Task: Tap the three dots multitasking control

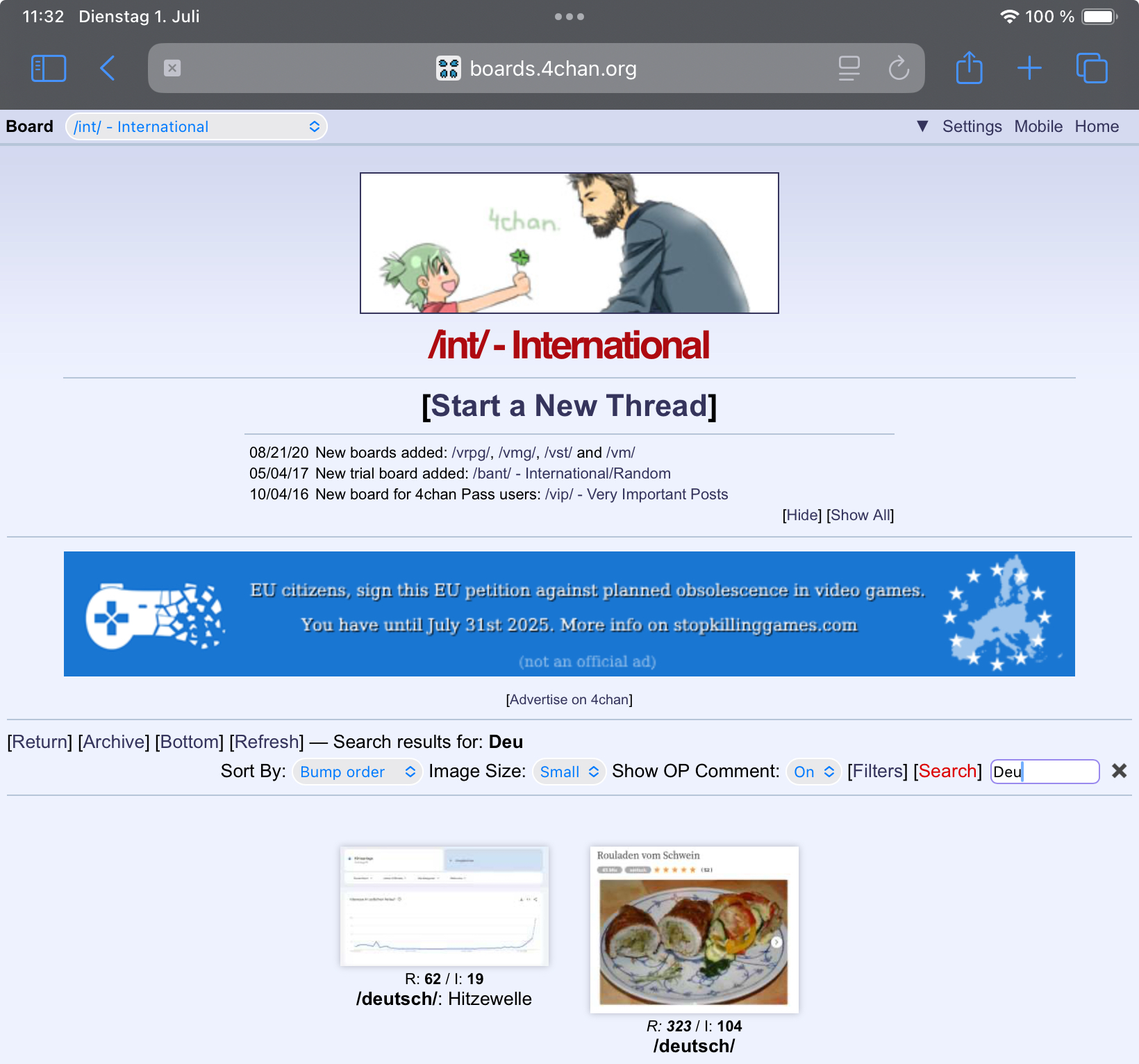Action: click(x=569, y=17)
